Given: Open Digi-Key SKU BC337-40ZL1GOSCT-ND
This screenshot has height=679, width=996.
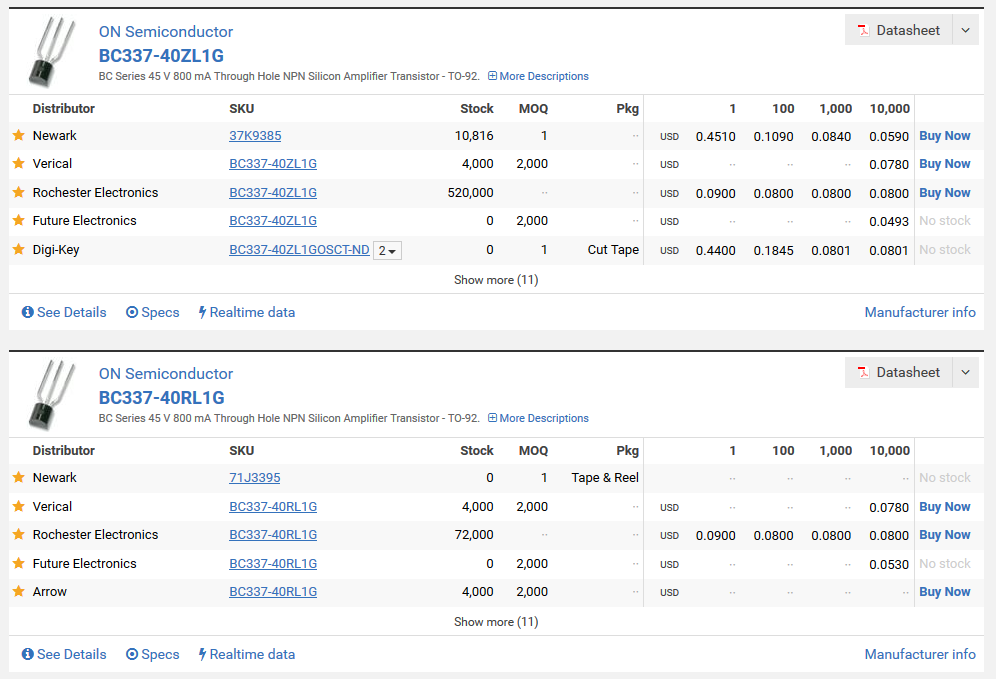Looking at the screenshot, I should [299, 250].
